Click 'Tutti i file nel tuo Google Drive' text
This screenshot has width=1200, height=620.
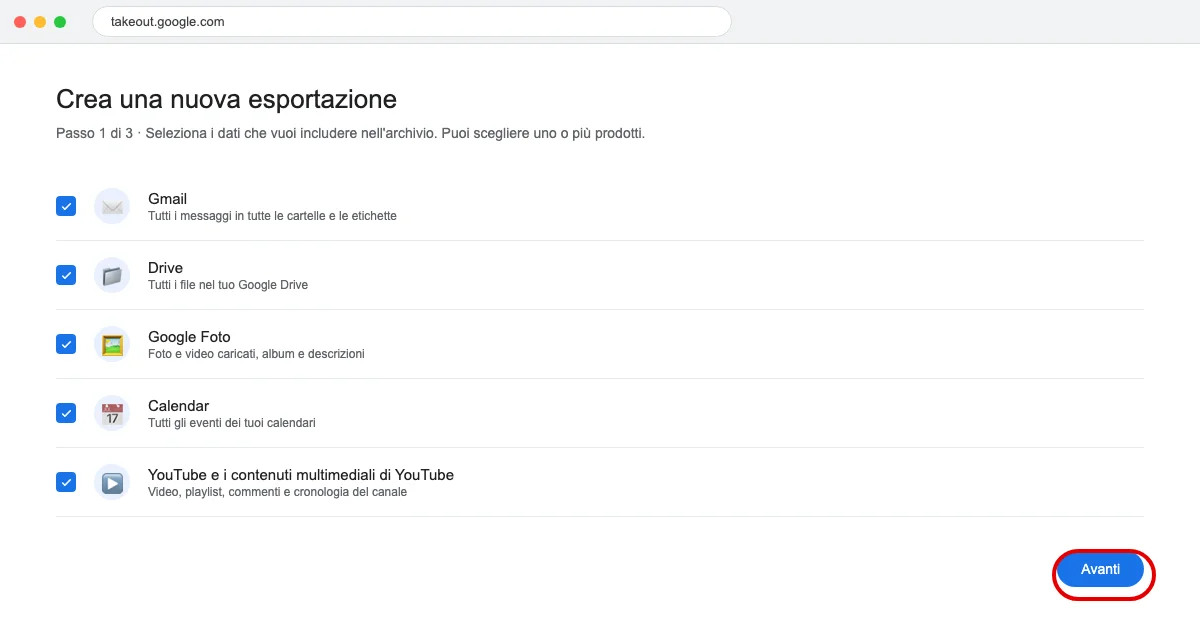tap(228, 285)
